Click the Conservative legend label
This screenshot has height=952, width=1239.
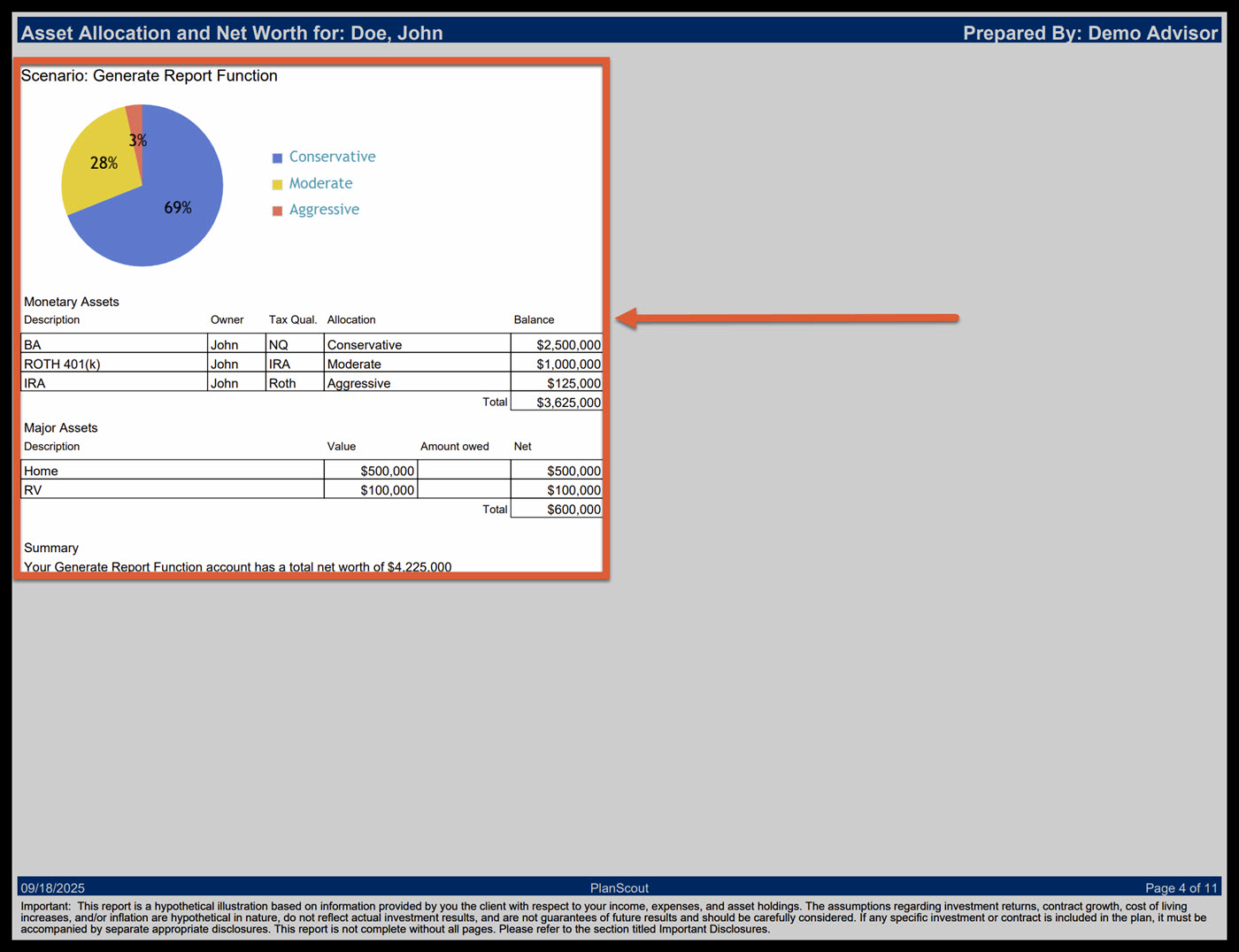pos(332,157)
